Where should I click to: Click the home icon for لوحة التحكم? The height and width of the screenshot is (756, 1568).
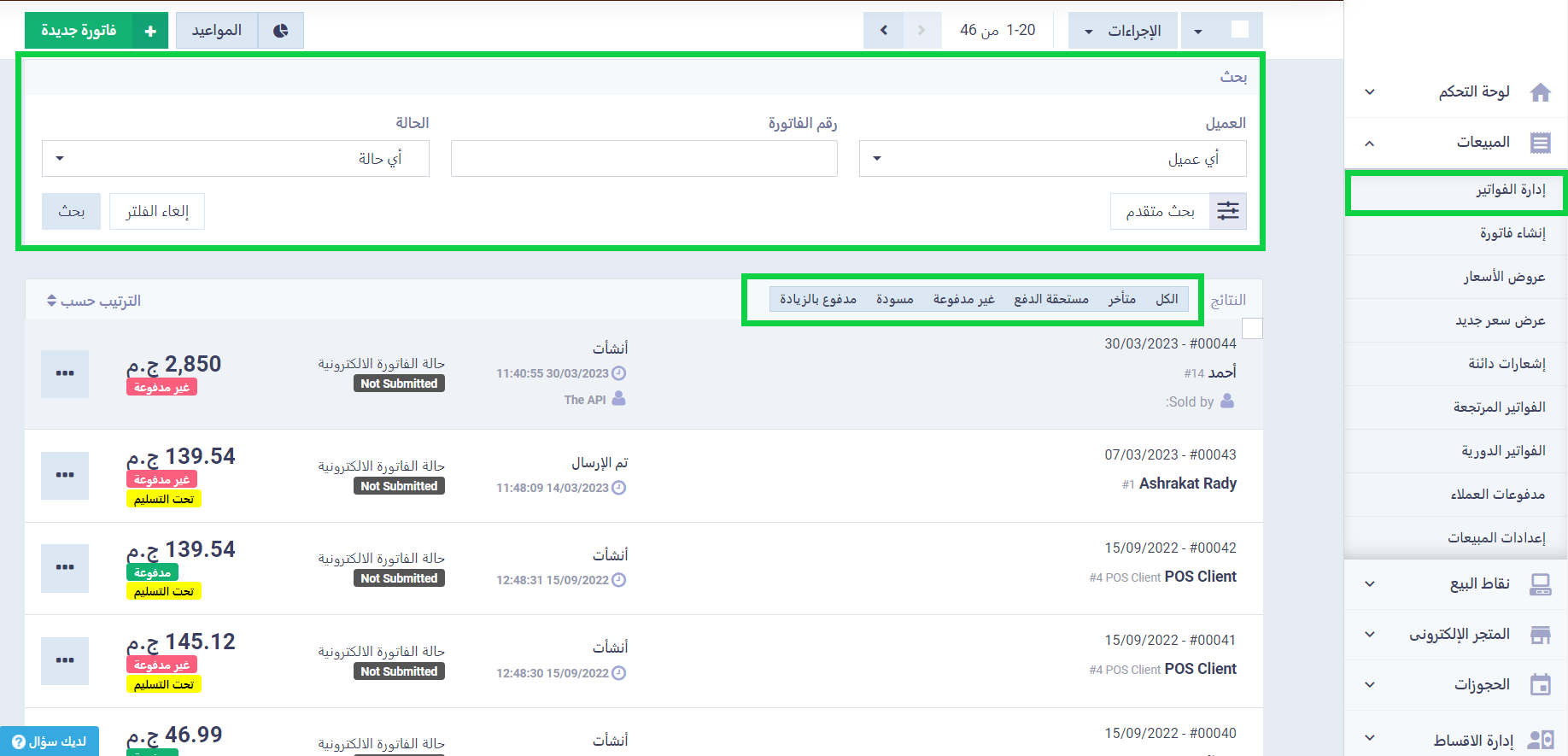coord(1540,92)
